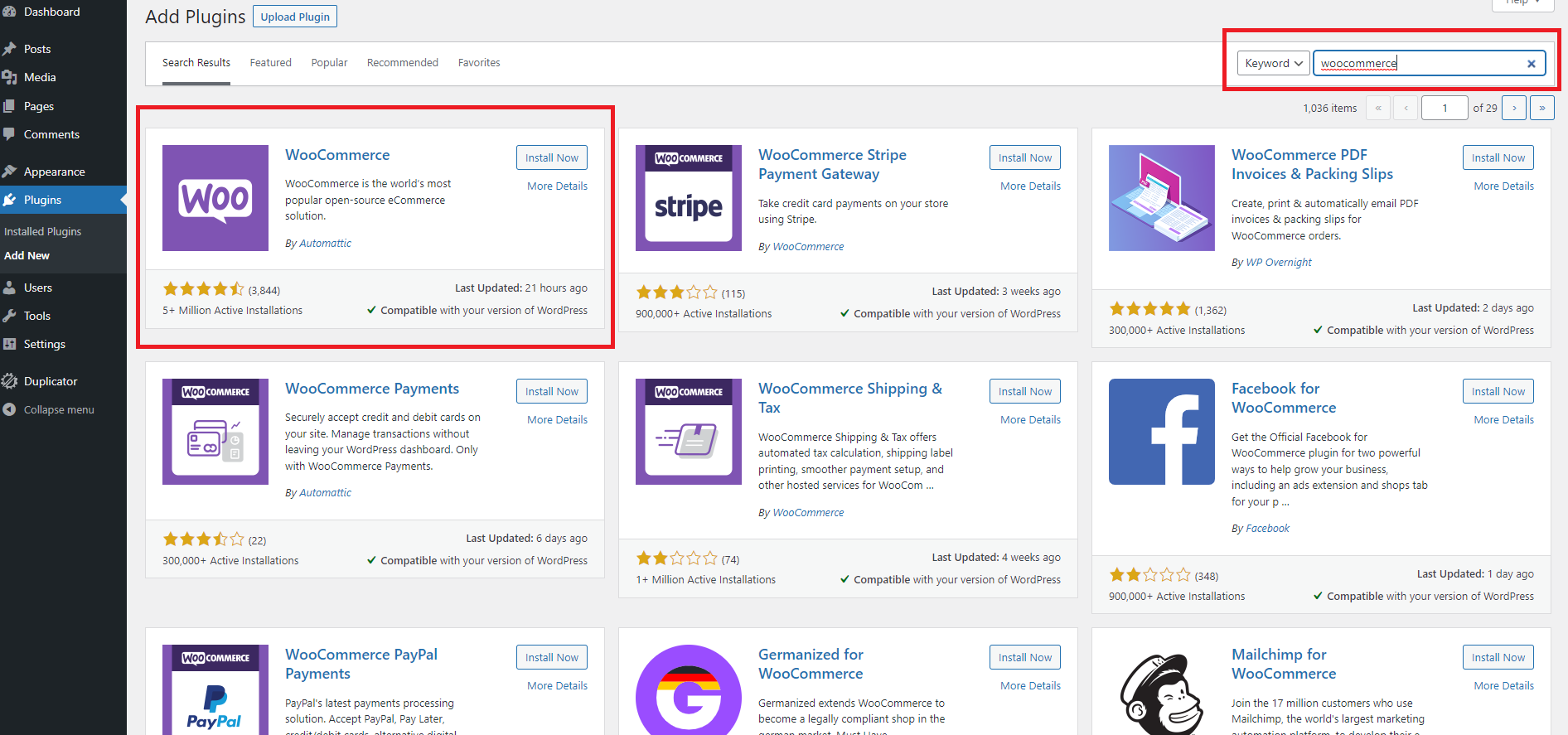Screen dimensions: 1568x735
Task: Click the Tools wrench icon
Action: point(9,316)
